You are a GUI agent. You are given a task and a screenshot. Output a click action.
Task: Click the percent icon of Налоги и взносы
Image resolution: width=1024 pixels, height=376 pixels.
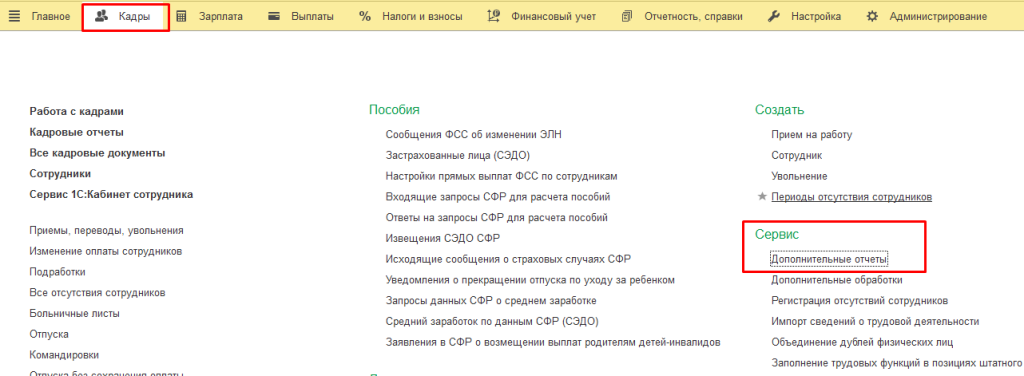(x=365, y=16)
